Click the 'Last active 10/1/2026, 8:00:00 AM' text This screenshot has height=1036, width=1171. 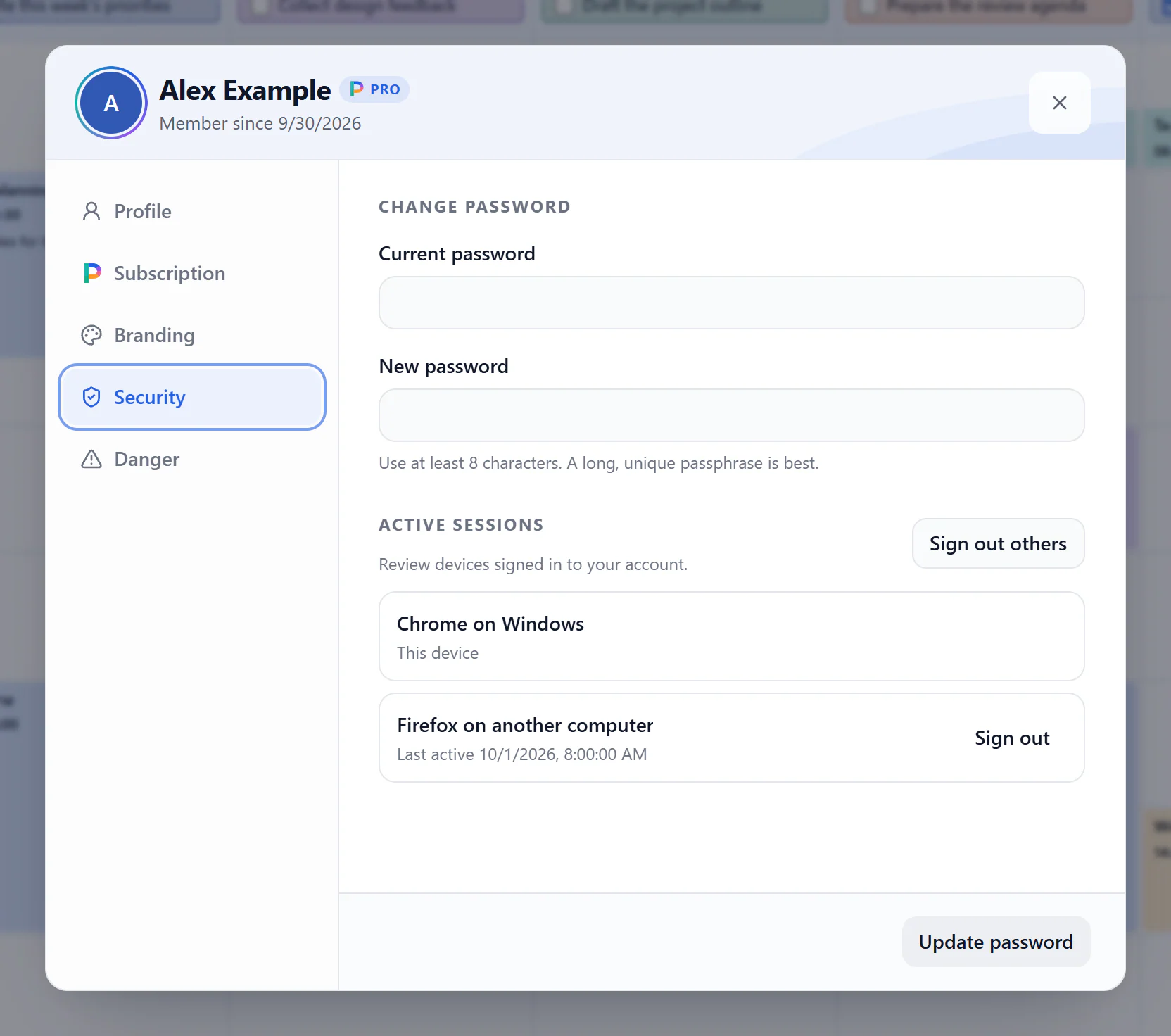pyautogui.click(x=522, y=754)
